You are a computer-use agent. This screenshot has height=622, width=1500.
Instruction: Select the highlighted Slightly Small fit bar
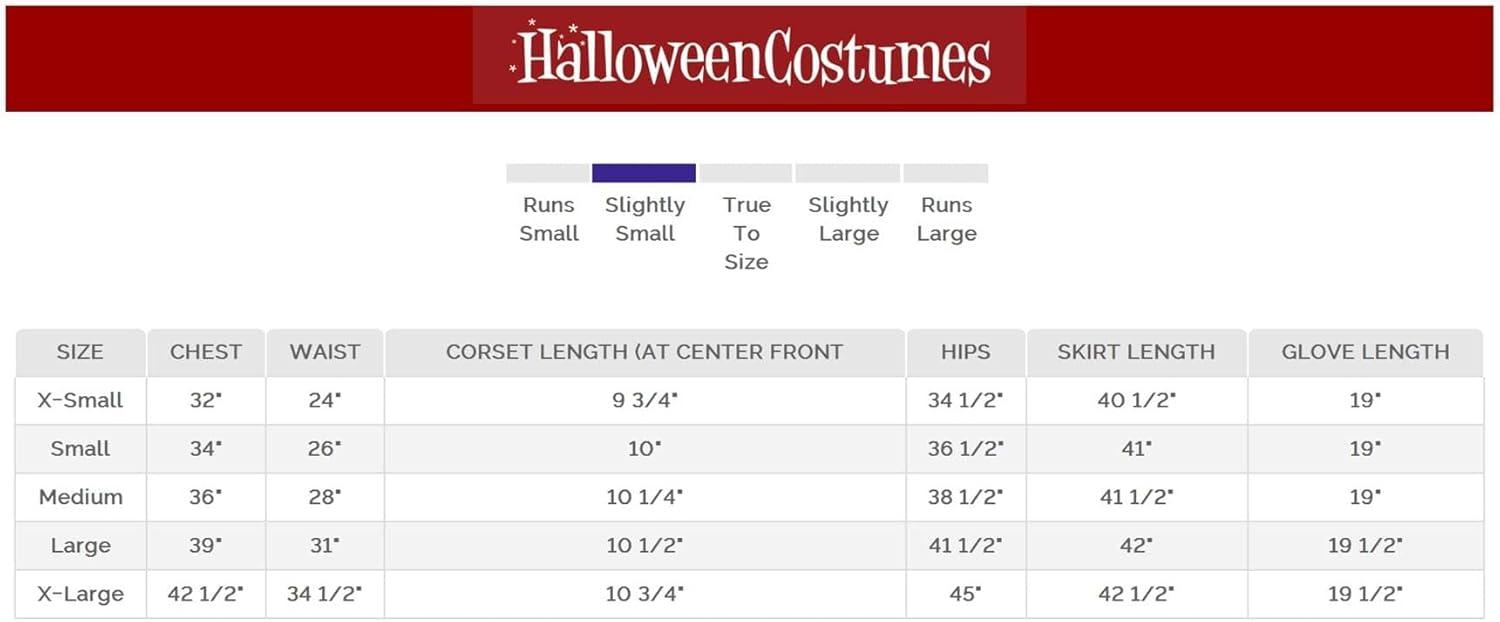tap(644, 173)
